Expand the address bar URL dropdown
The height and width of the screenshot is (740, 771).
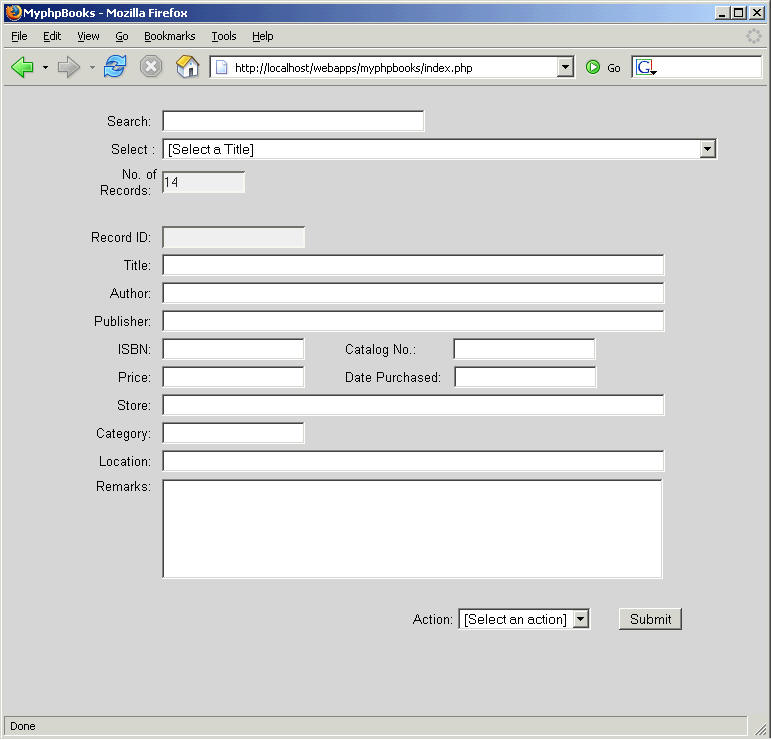(565, 67)
